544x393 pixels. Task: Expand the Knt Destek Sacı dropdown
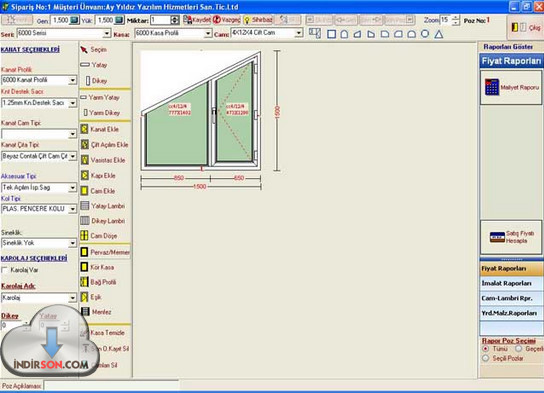click(x=73, y=103)
